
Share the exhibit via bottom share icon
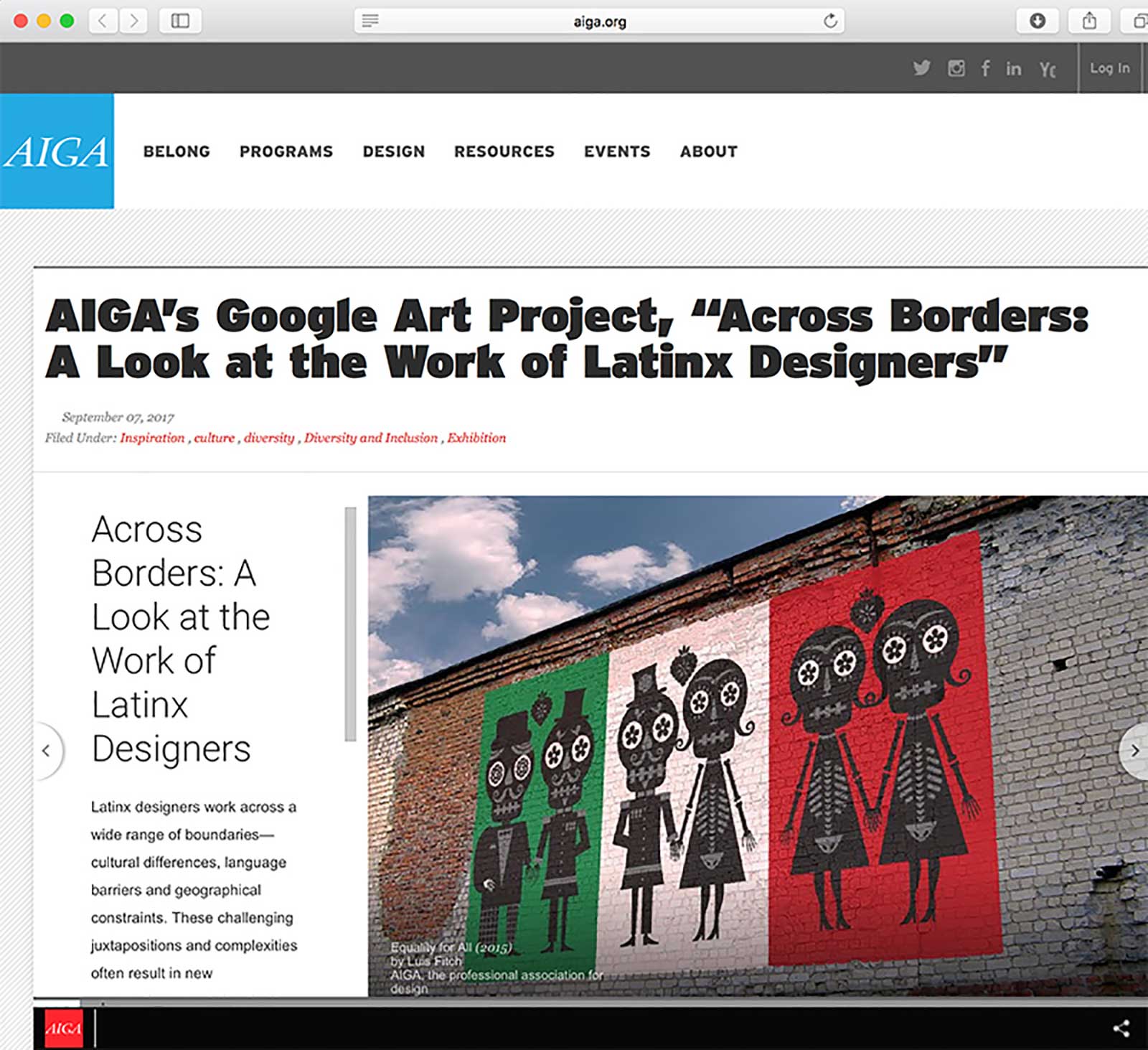(1121, 1028)
